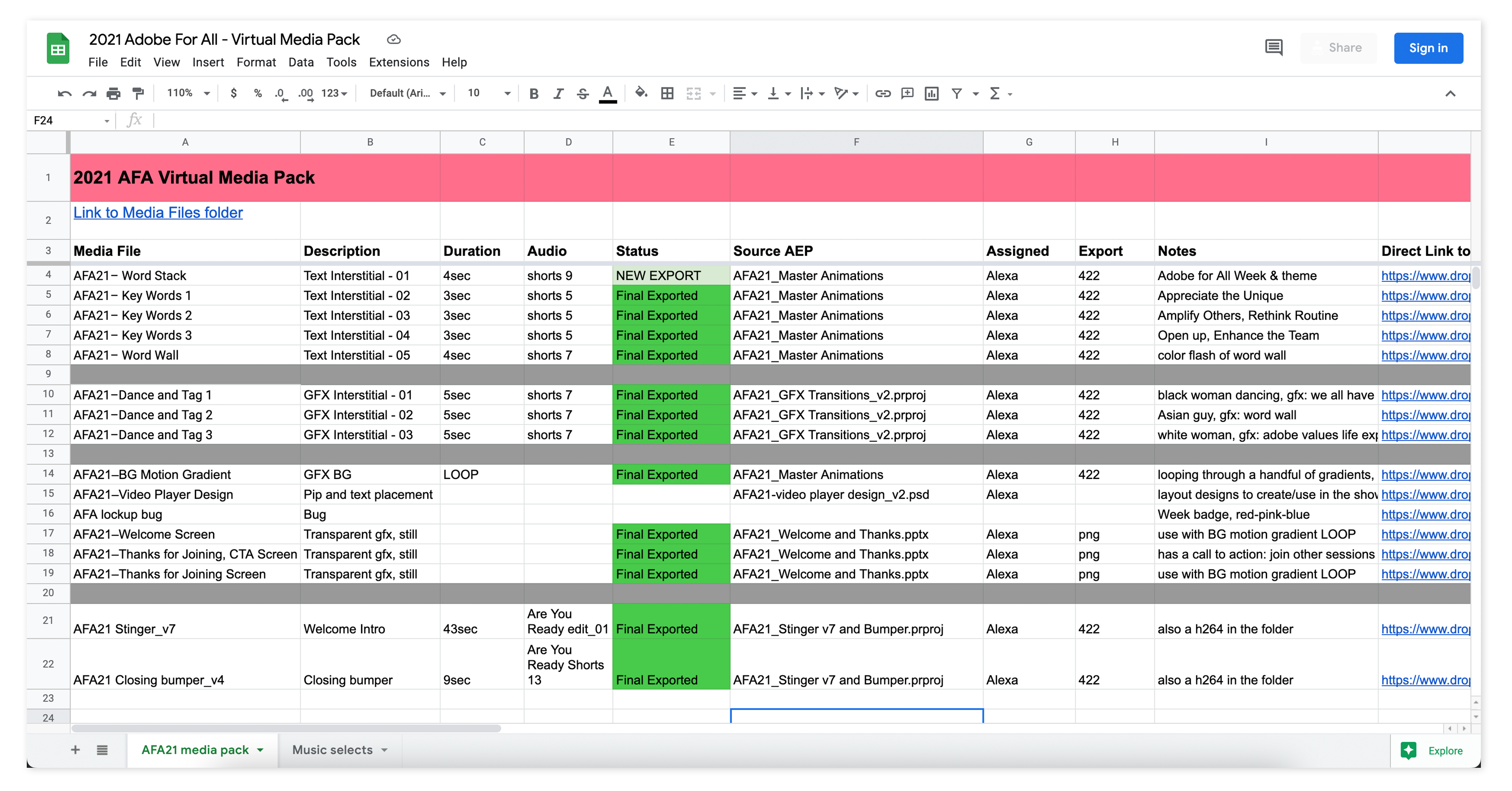Open the text color picker

click(608, 93)
